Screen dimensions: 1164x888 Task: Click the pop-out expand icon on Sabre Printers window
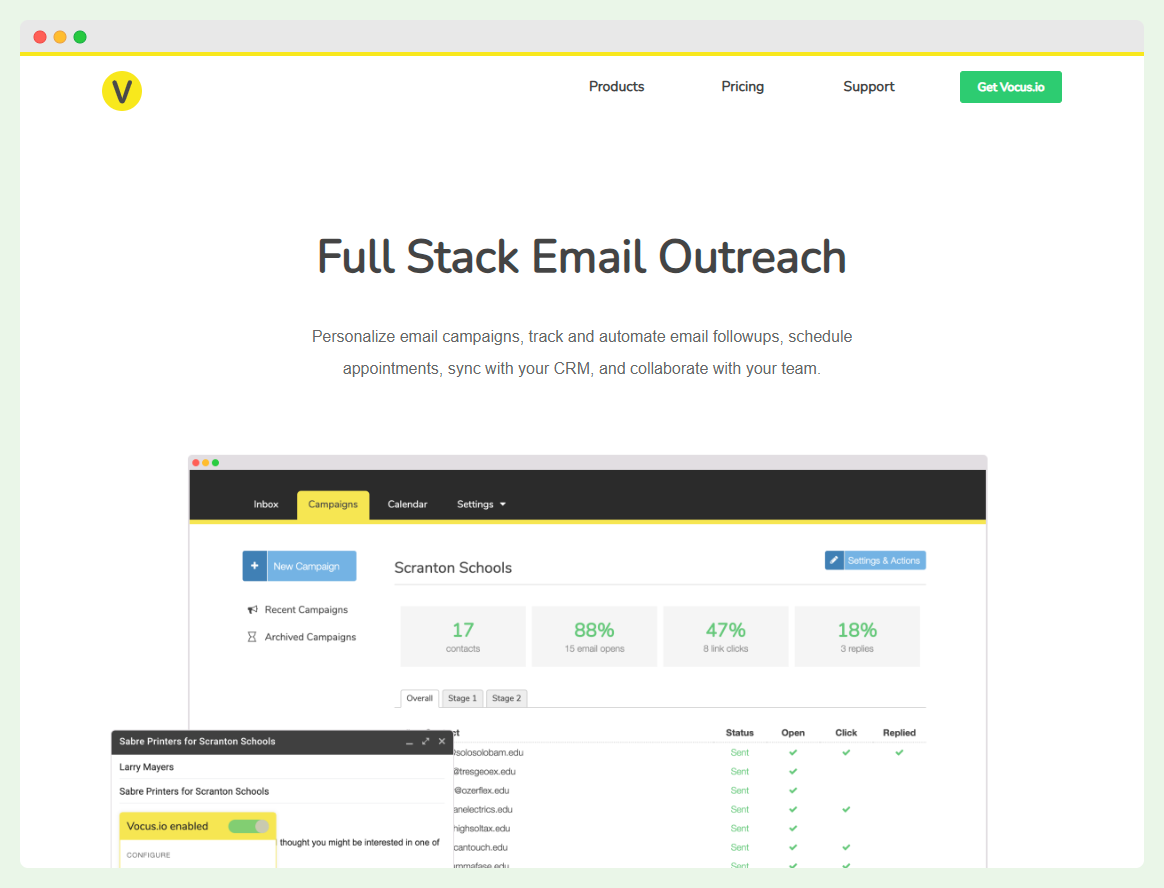(425, 742)
